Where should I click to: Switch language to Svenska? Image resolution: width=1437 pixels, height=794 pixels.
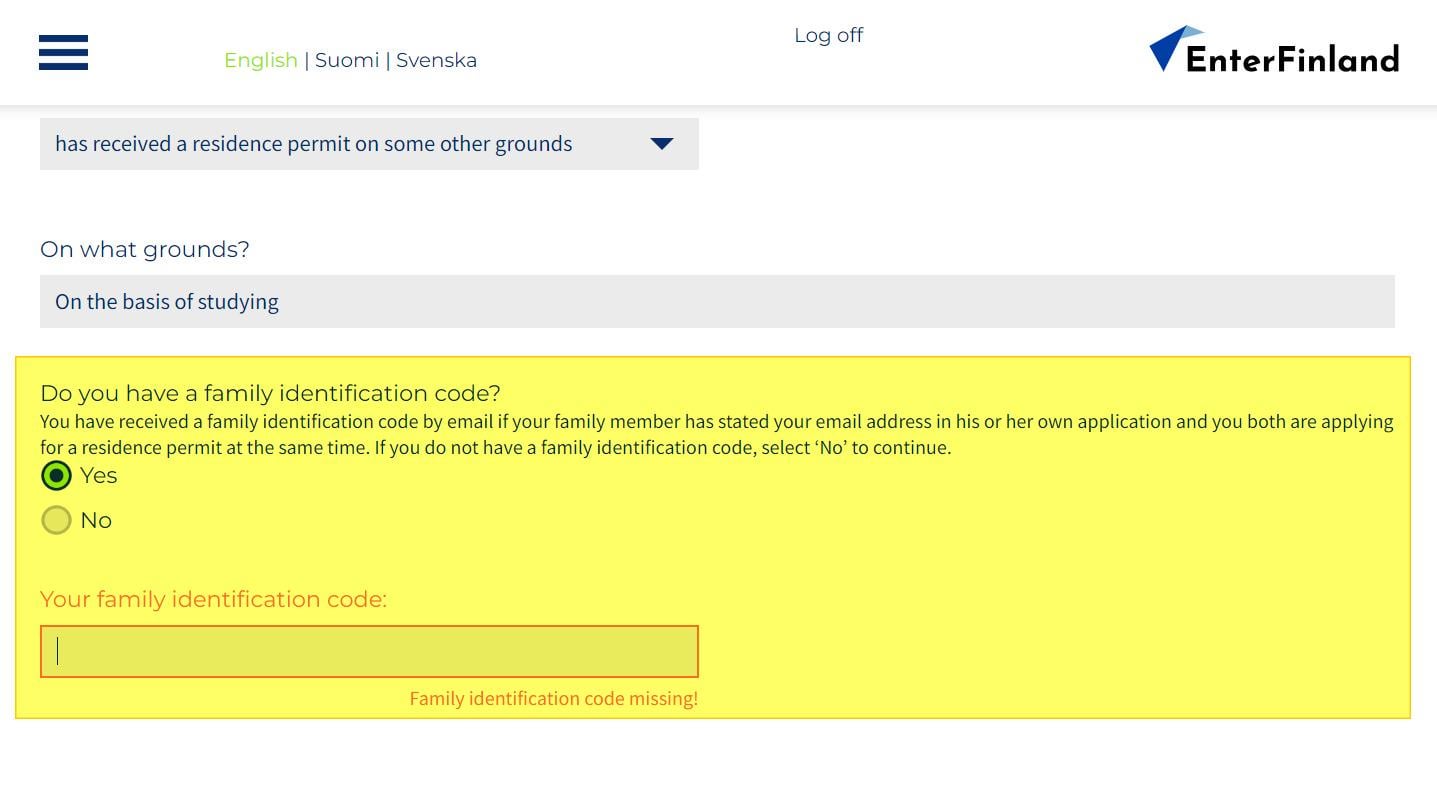click(436, 60)
